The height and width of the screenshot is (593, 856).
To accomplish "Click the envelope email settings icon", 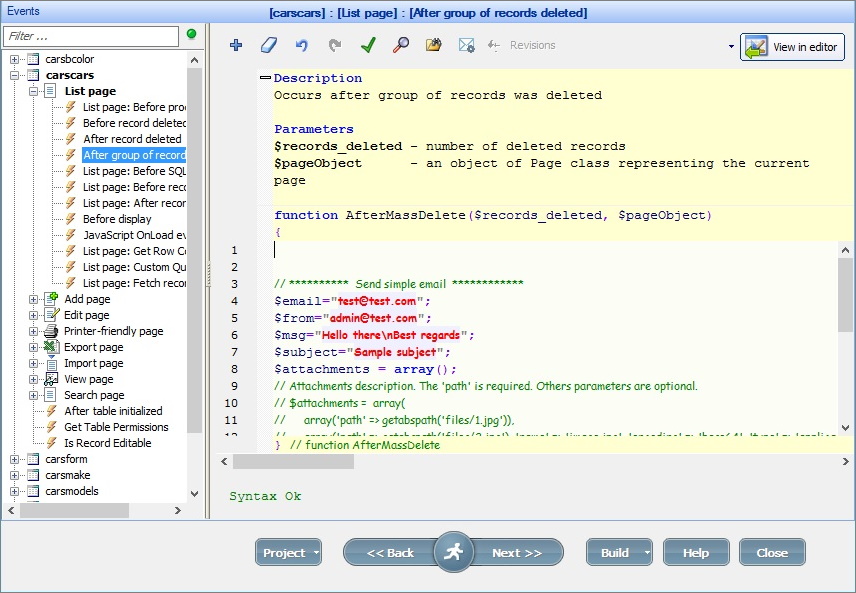I will (x=466, y=45).
